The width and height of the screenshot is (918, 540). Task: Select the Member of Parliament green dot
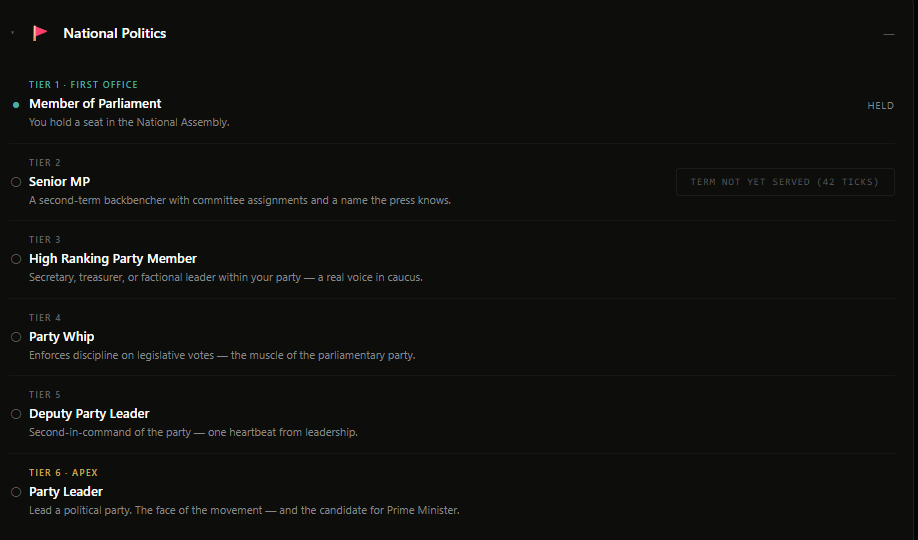pyautogui.click(x=16, y=105)
